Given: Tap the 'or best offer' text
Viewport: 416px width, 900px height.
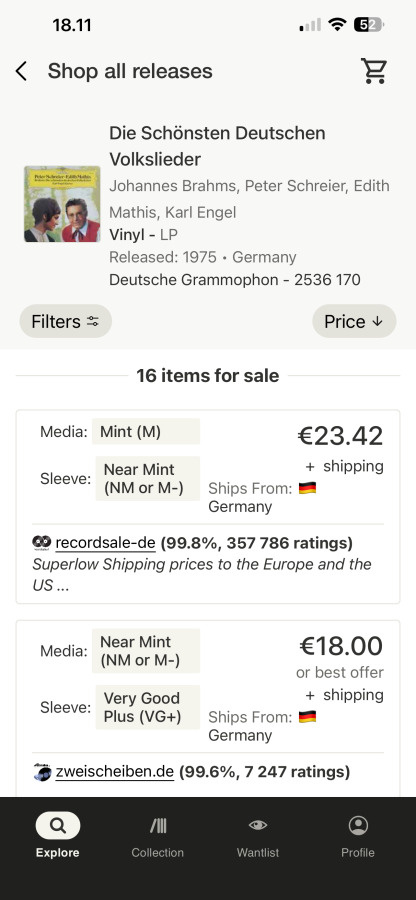Looking at the screenshot, I should (340, 673).
